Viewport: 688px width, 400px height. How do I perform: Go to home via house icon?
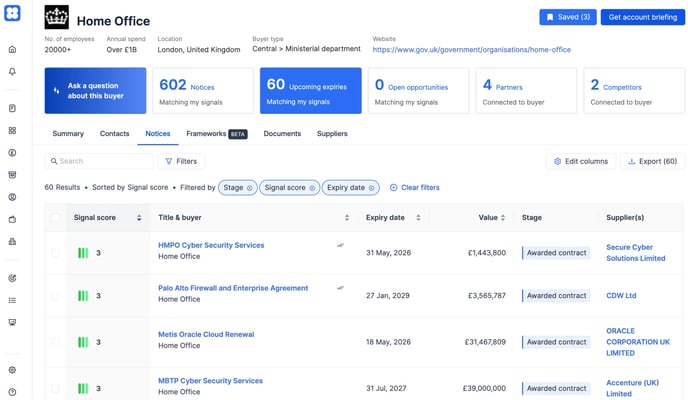12,49
